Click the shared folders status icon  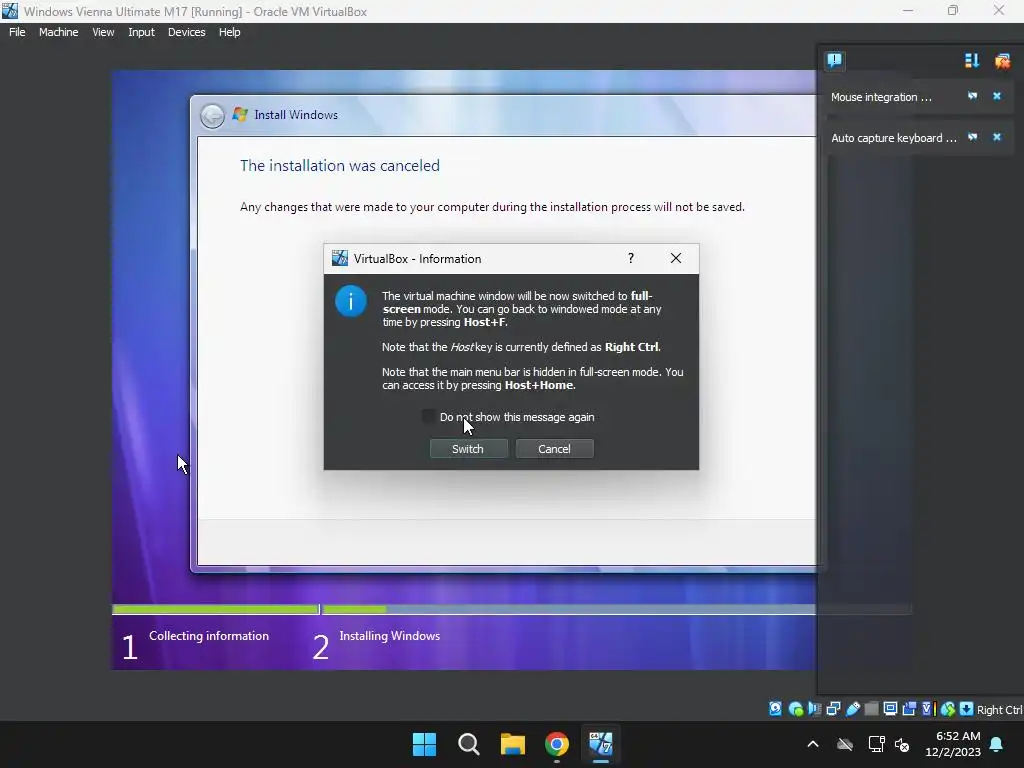pyautogui.click(x=871, y=709)
